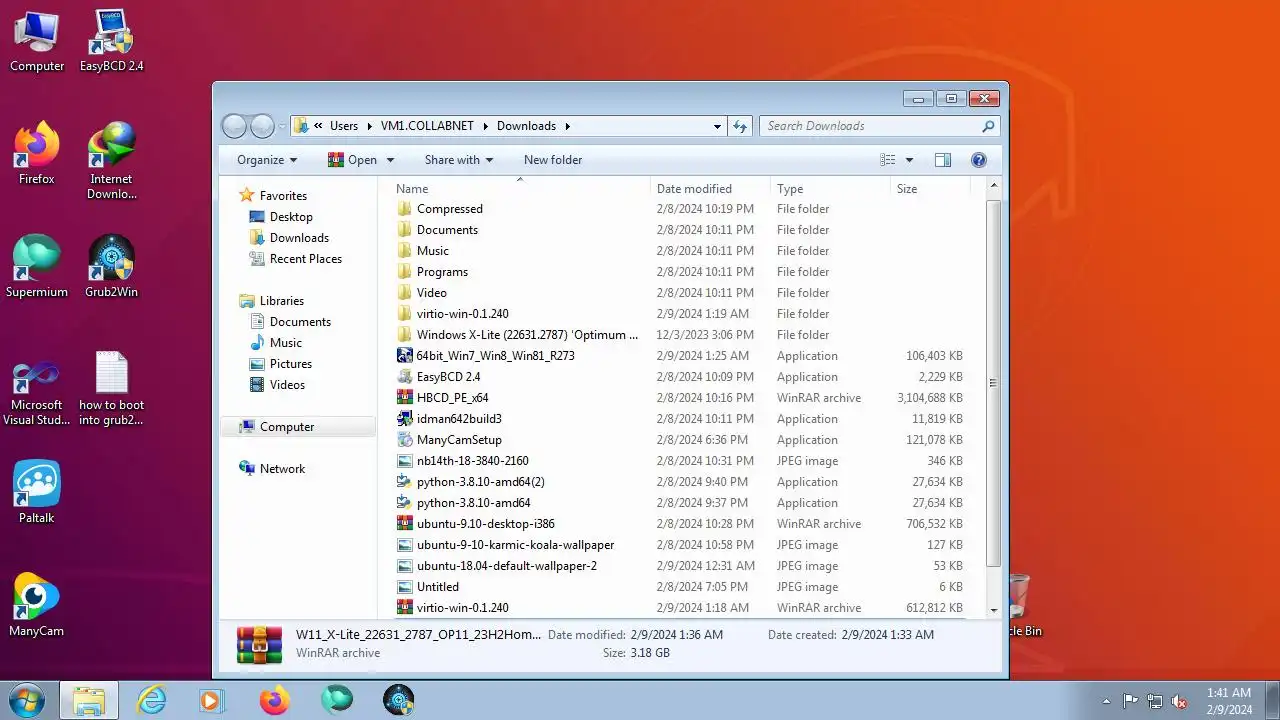Click the Open toolbar button
The image size is (1280, 720).
[x=353, y=160]
